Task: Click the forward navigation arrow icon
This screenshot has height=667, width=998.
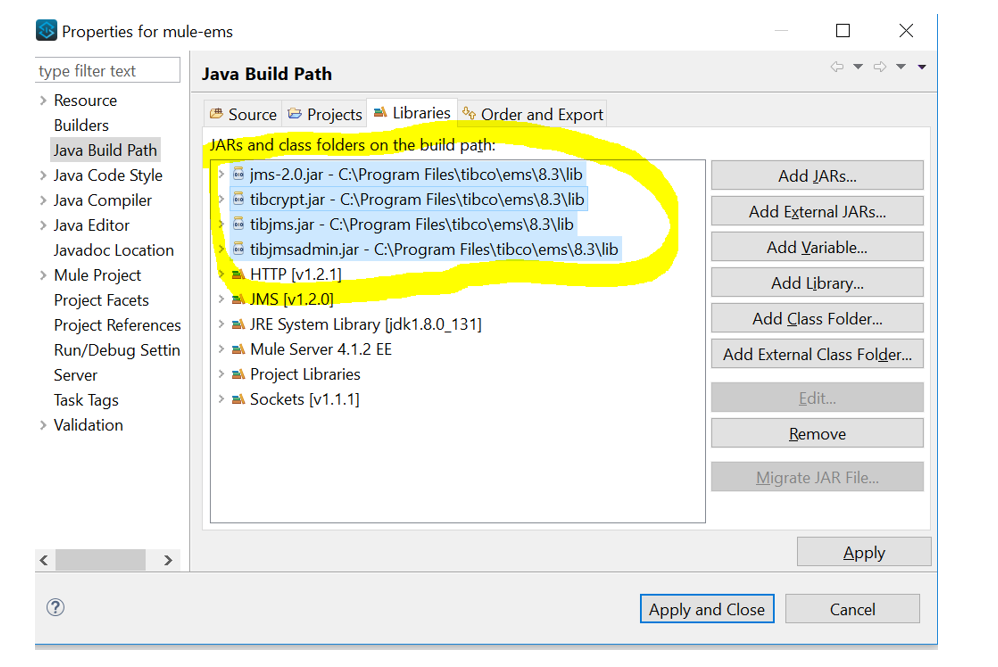Action: pos(880,67)
